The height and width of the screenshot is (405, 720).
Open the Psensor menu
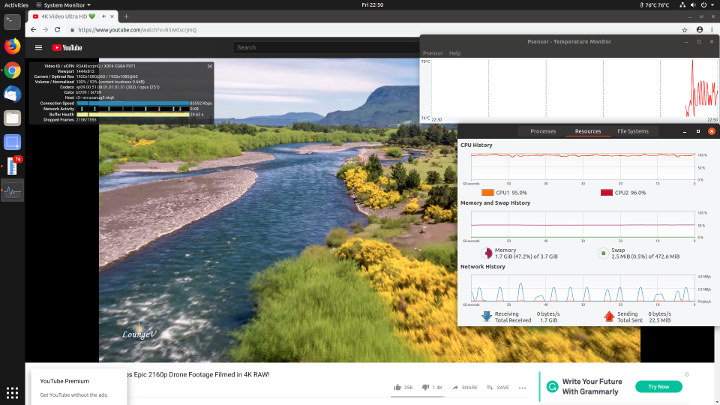pyautogui.click(x=433, y=53)
